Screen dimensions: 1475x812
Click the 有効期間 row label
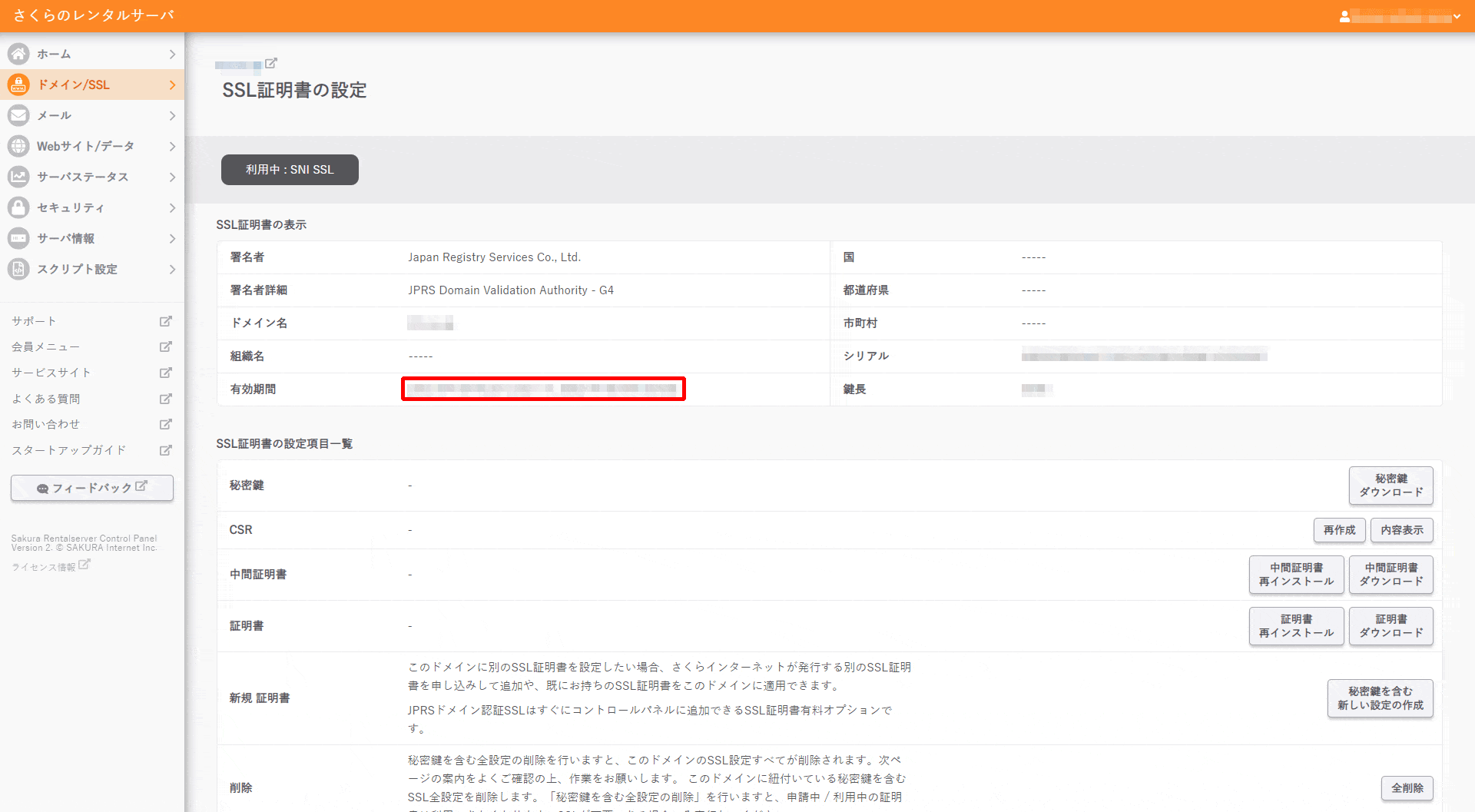point(253,389)
